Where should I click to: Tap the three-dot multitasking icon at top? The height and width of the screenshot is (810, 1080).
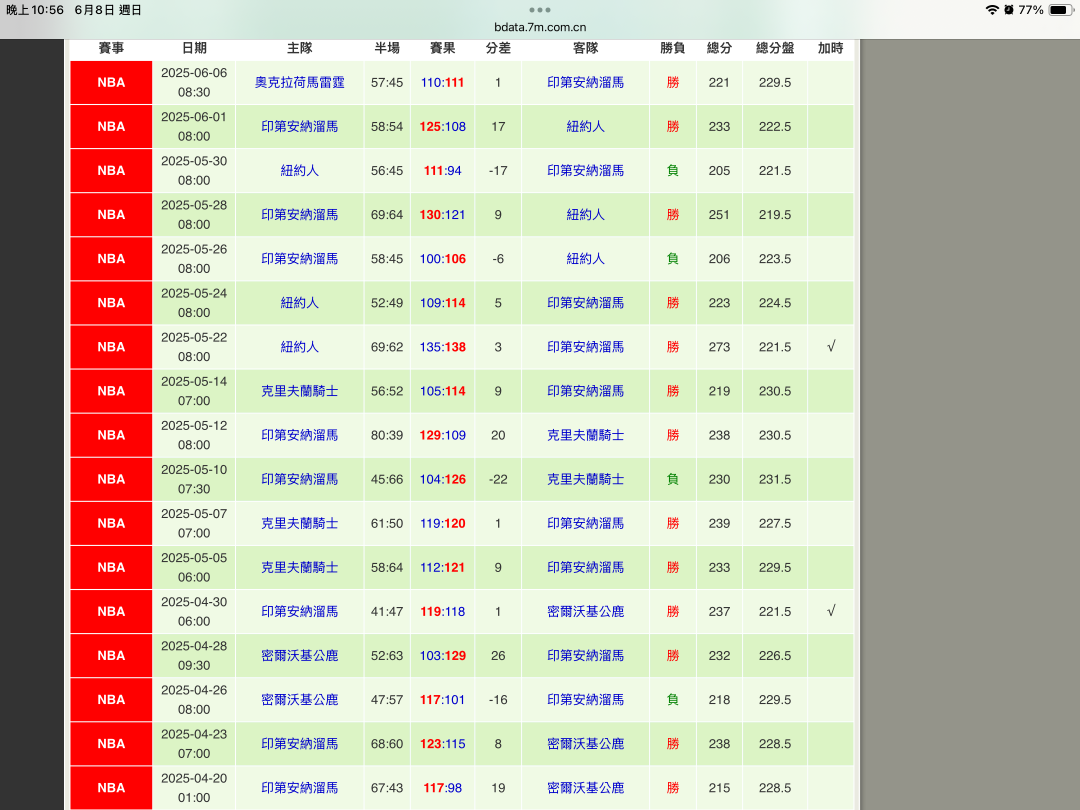coord(539,10)
